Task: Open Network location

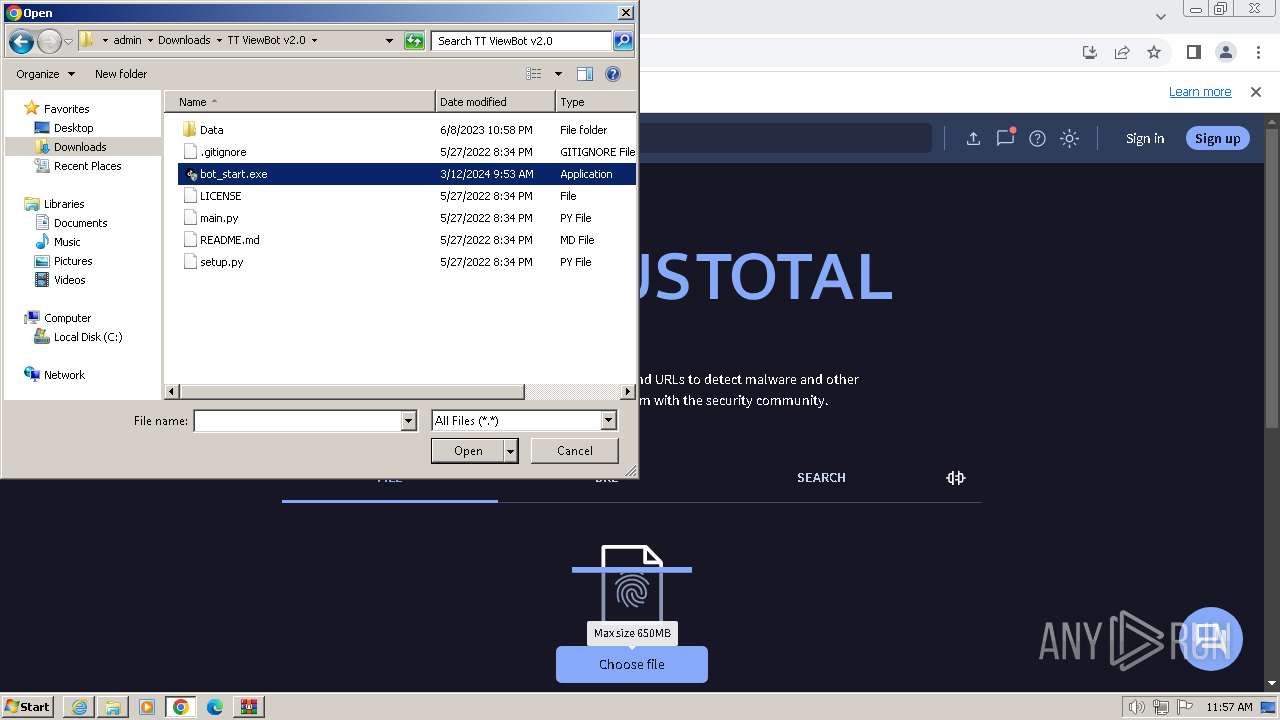Action: pyautogui.click(x=64, y=375)
